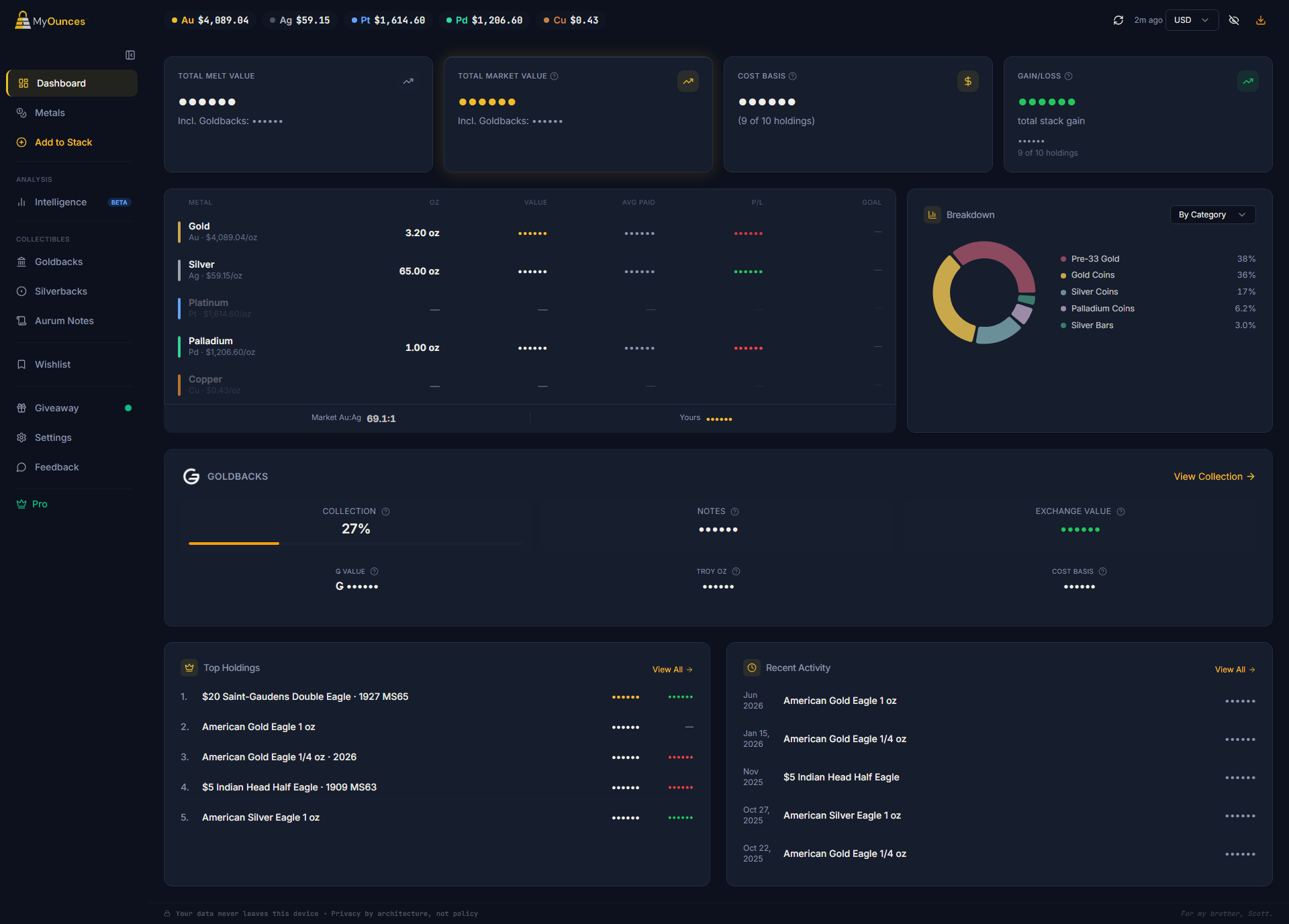
Task: Click the Pre-33 Gold legend swatch
Action: coord(1063,259)
